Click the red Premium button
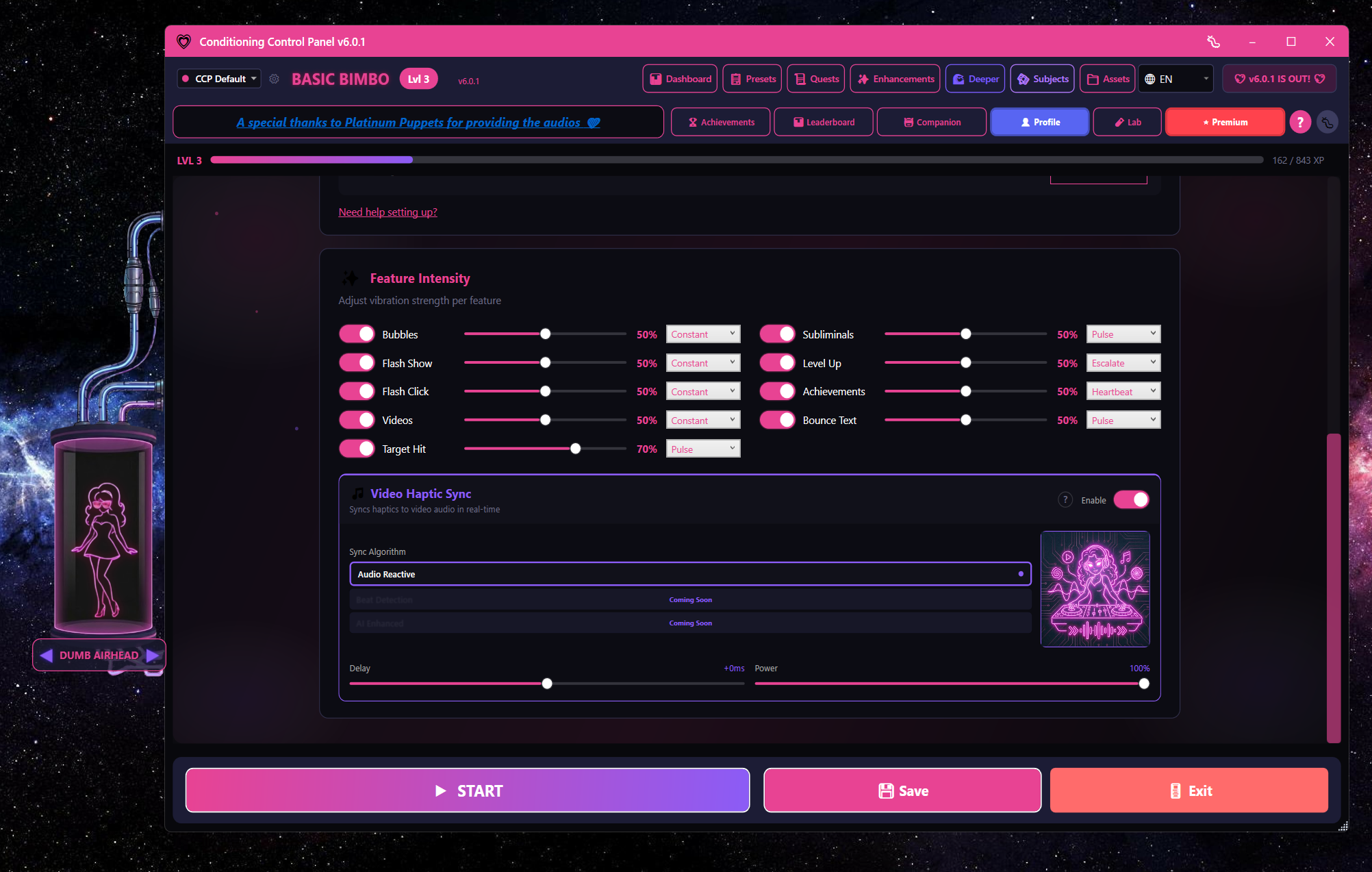The image size is (1372, 872). (x=1225, y=122)
